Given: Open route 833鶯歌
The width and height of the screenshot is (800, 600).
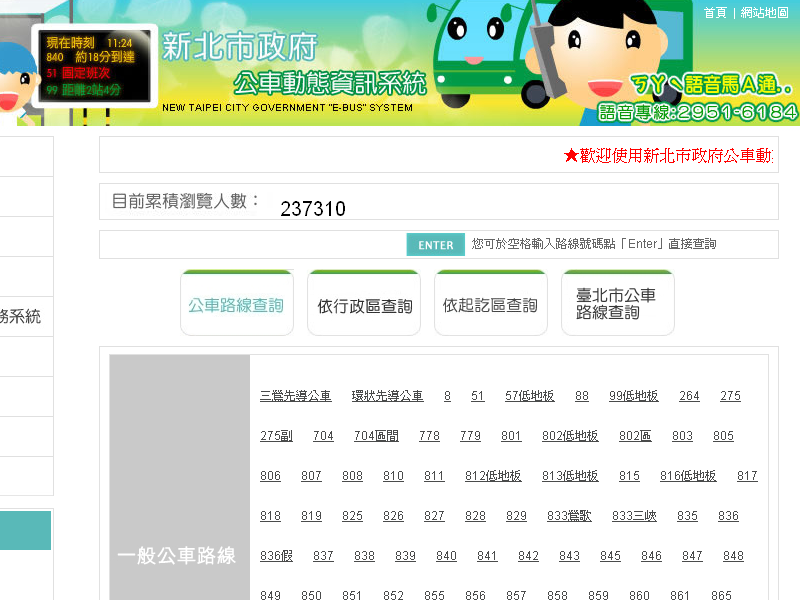Looking at the screenshot, I should (569, 516).
